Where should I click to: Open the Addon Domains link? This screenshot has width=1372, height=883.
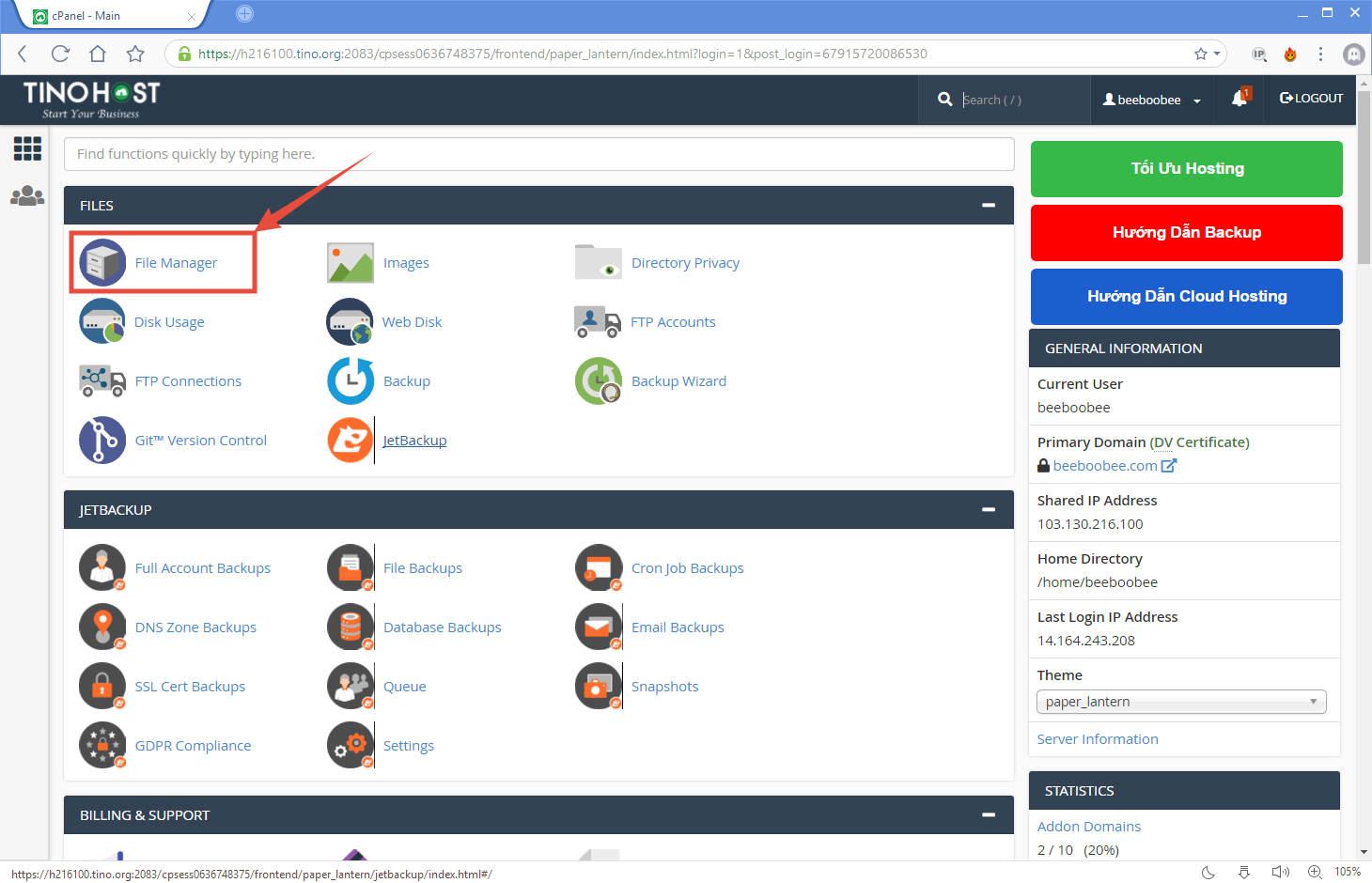[x=1089, y=826]
